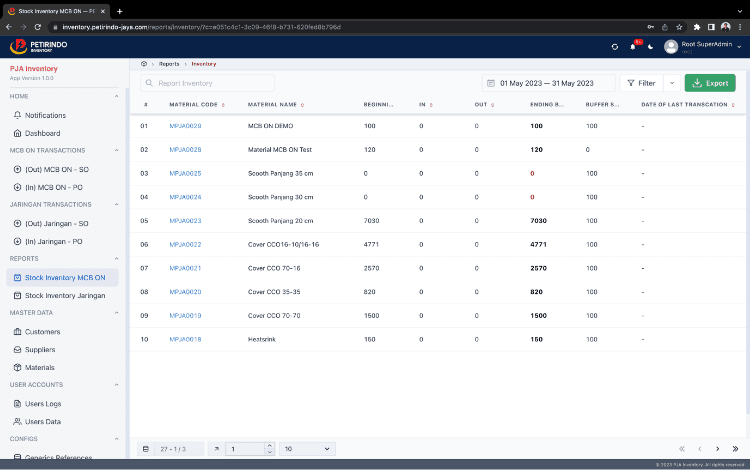This screenshot has height=471, width=752.
Task: Click the 'Cover CCO 70-70' material name
Action: click(x=274, y=316)
